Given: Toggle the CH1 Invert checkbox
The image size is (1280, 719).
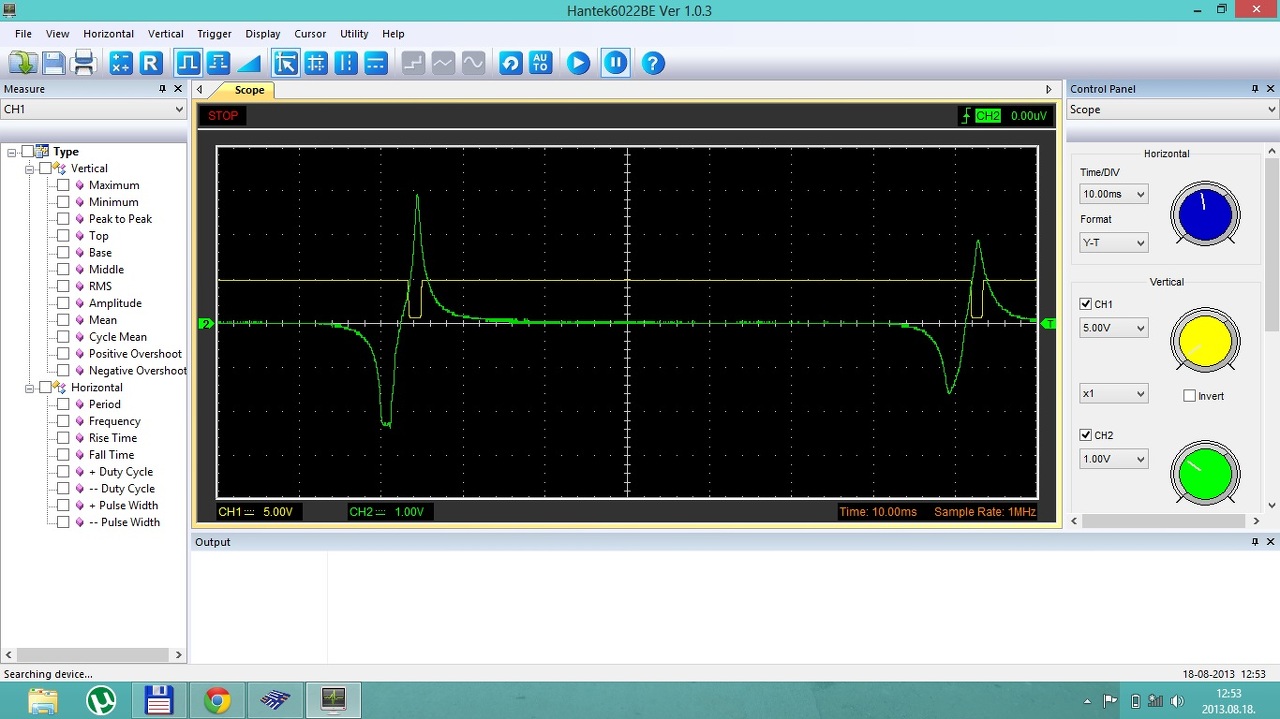Looking at the screenshot, I should (1189, 396).
